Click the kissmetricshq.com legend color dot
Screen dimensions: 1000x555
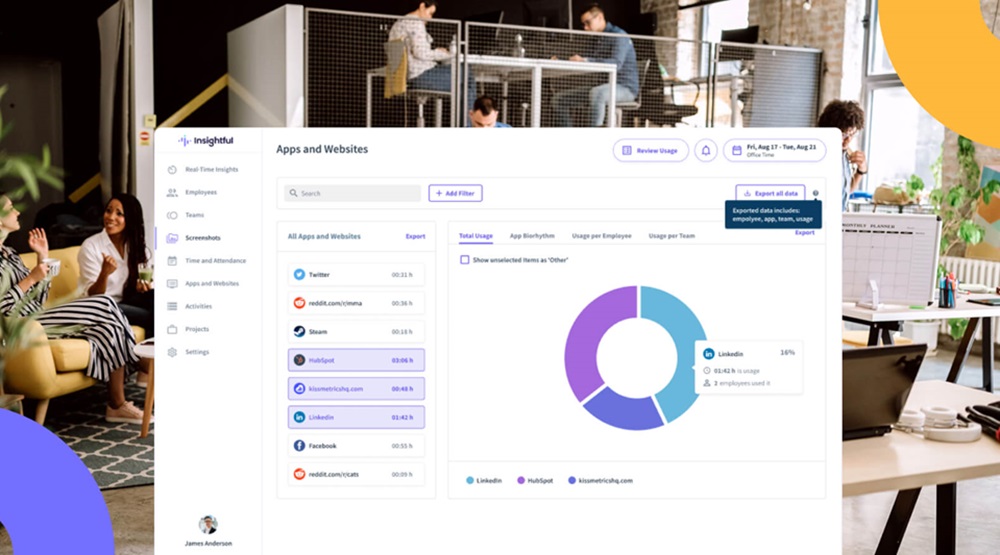[x=572, y=480]
